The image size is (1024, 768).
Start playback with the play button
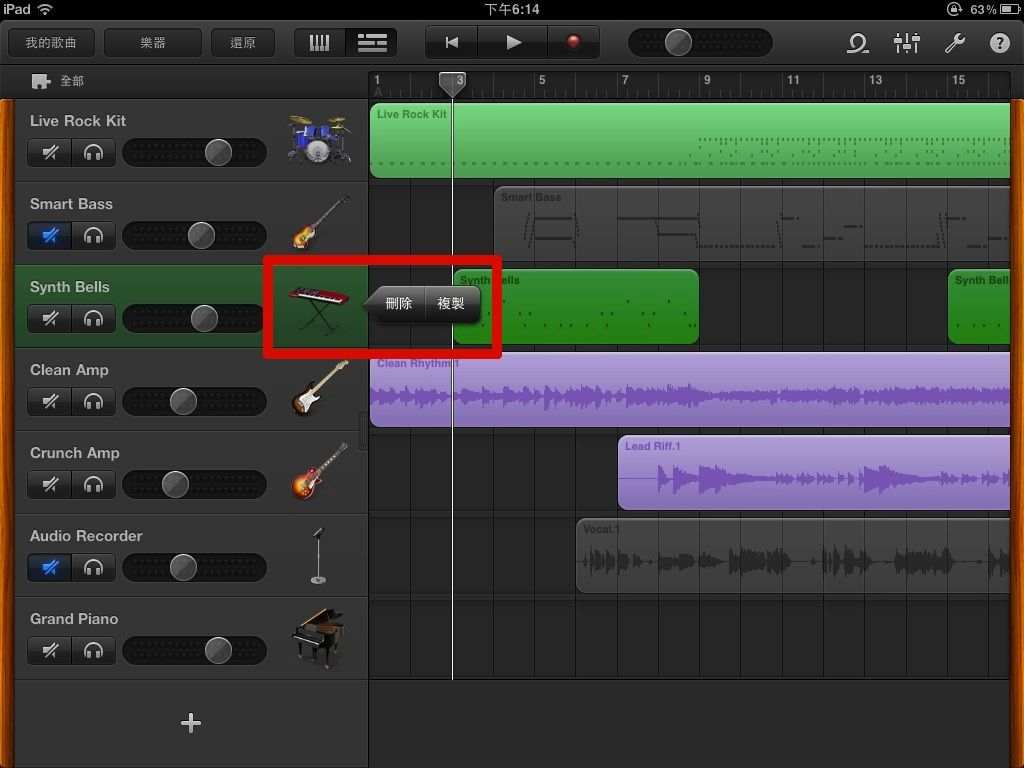pos(513,43)
